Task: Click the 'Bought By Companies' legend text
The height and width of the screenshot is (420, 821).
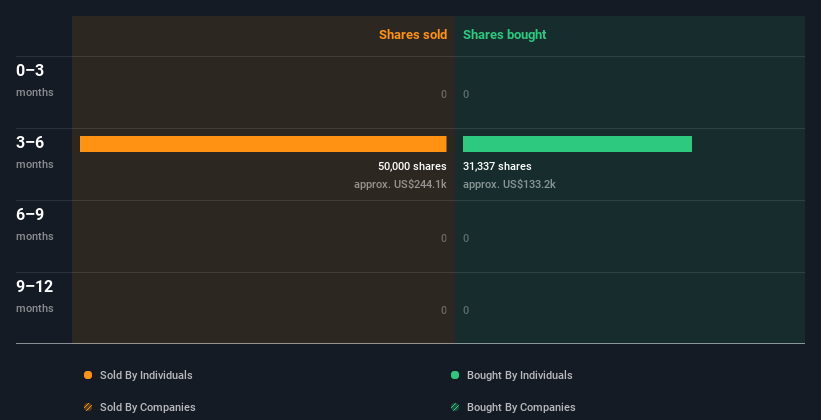Action: (521, 407)
